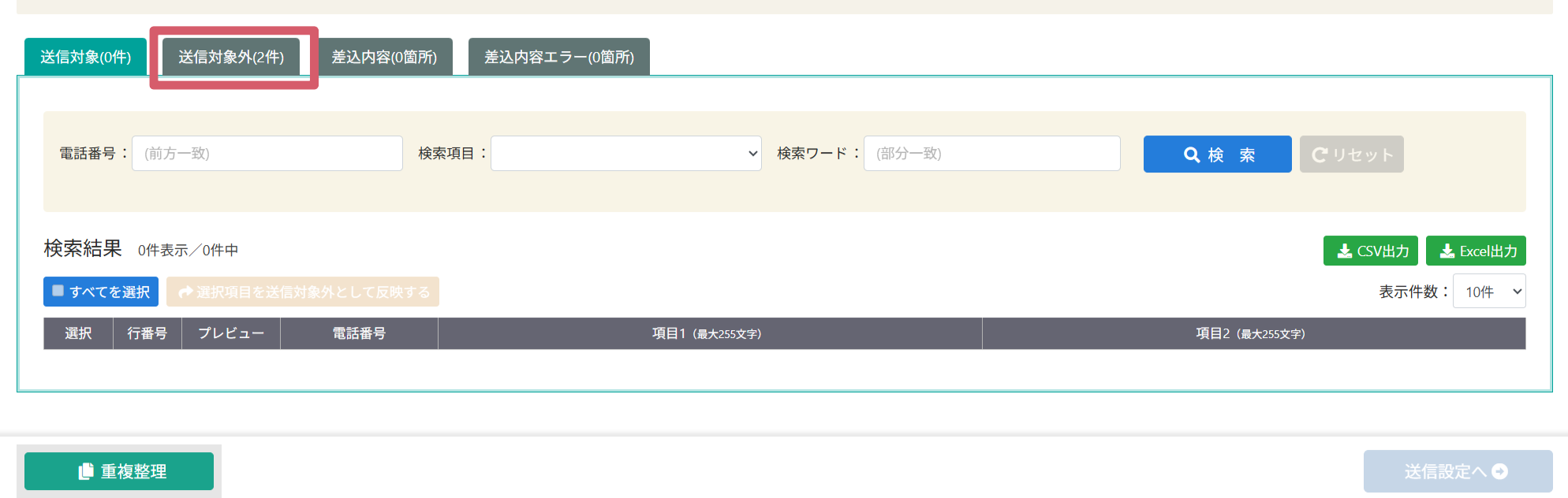Click the 検索ワード input field
The width and height of the screenshot is (1568, 498).
click(x=992, y=154)
